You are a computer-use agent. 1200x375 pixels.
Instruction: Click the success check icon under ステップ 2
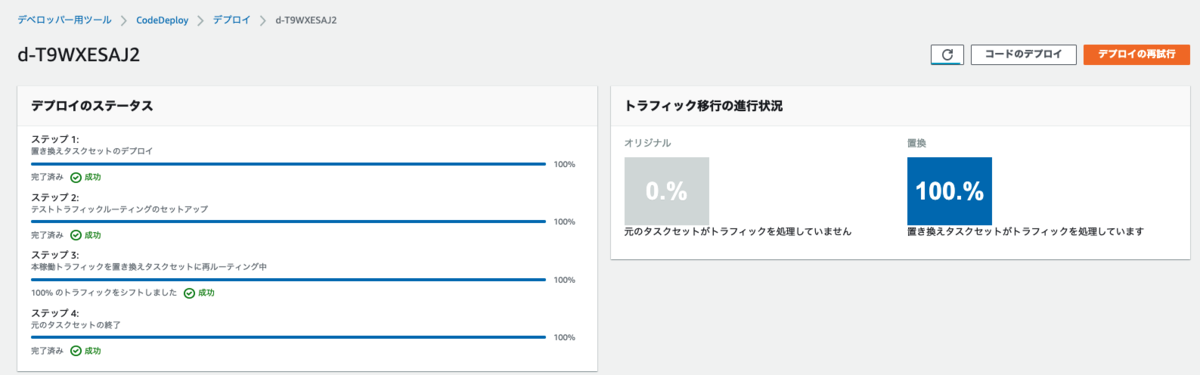pos(75,235)
